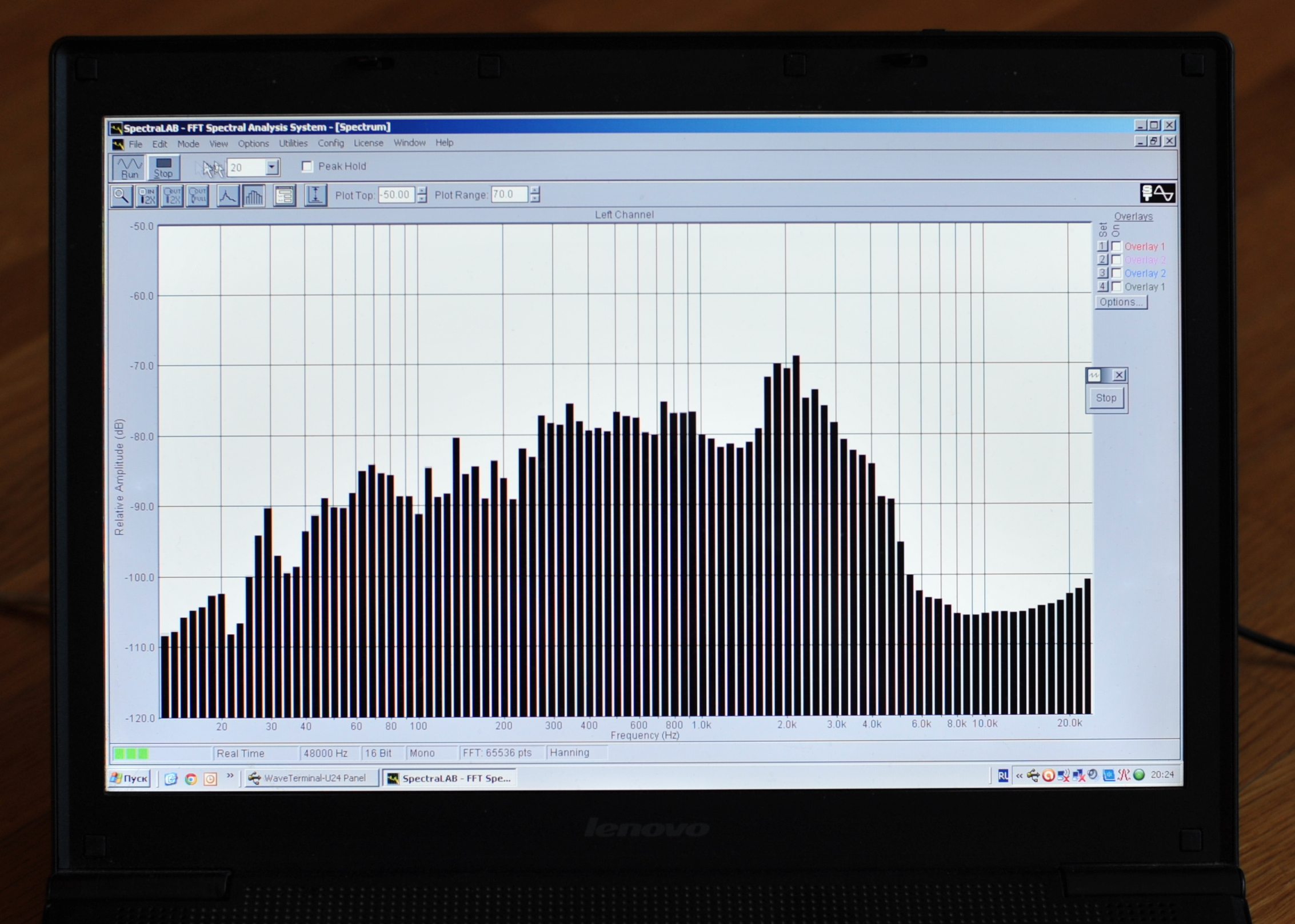Open the Utilities menu

pyautogui.click(x=293, y=143)
